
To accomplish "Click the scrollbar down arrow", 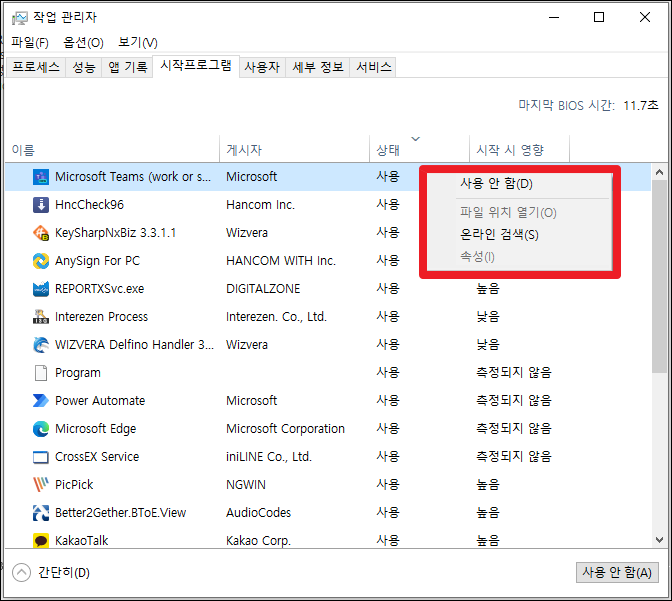I will (659, 540).
